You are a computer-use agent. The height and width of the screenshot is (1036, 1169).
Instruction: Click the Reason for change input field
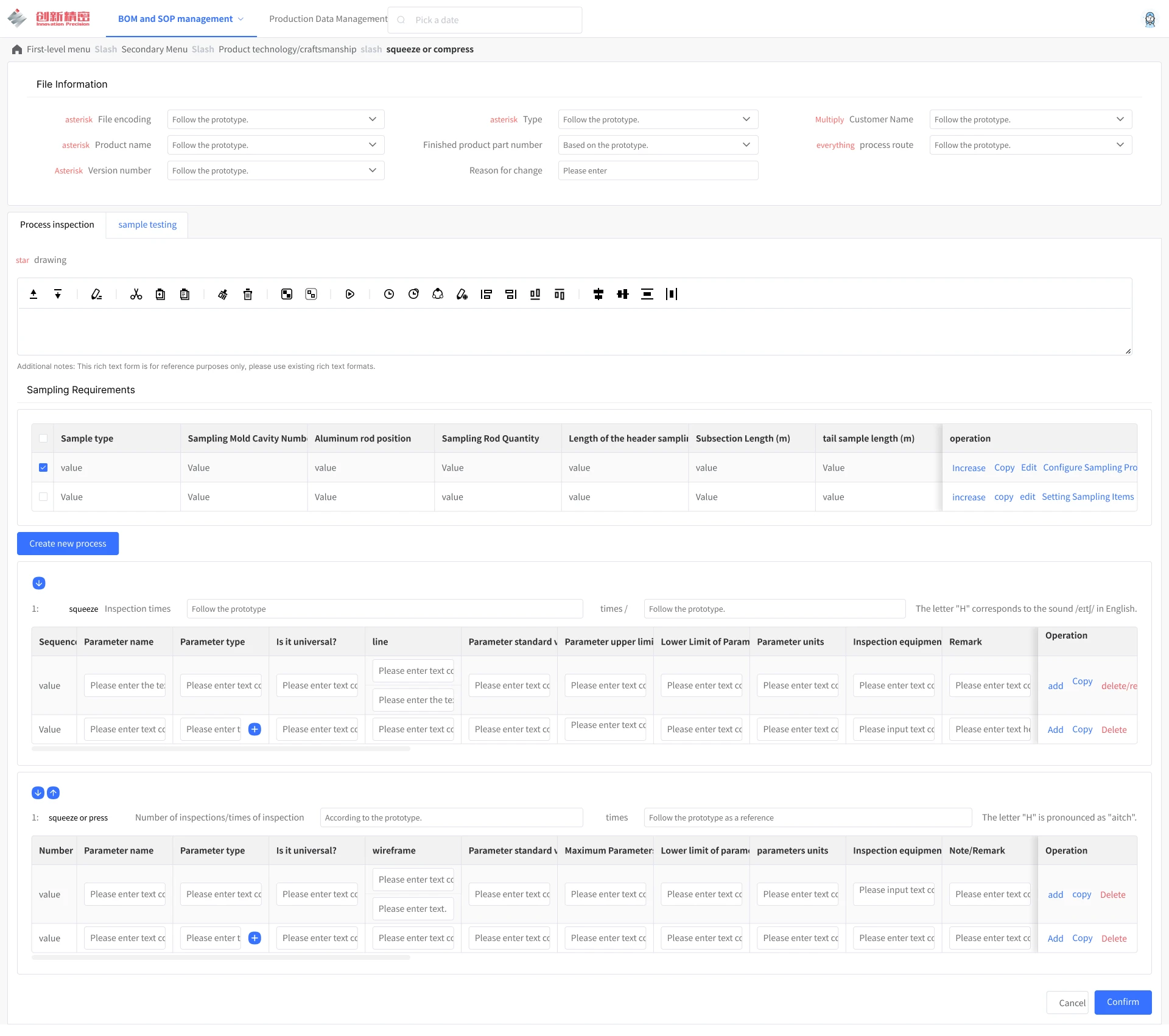tap(658, 170)
